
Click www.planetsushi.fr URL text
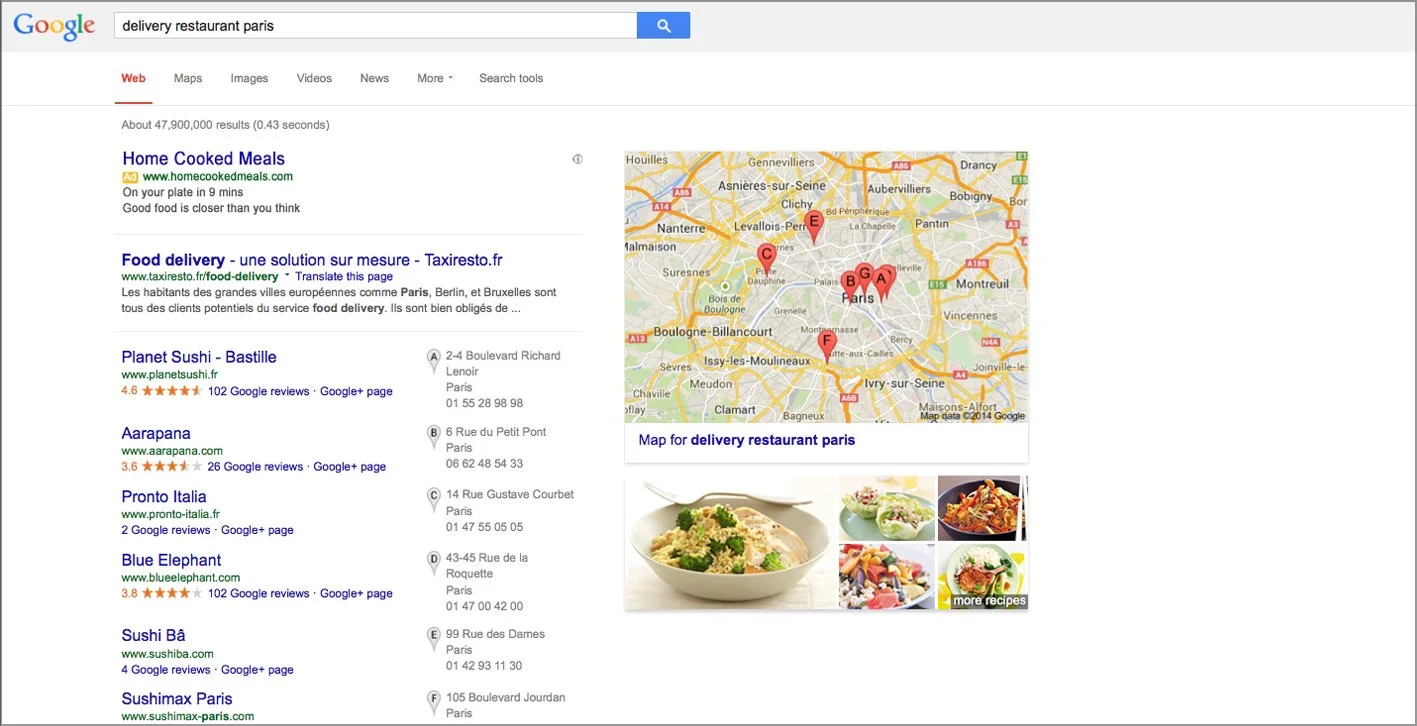click(x=170, y=375)
